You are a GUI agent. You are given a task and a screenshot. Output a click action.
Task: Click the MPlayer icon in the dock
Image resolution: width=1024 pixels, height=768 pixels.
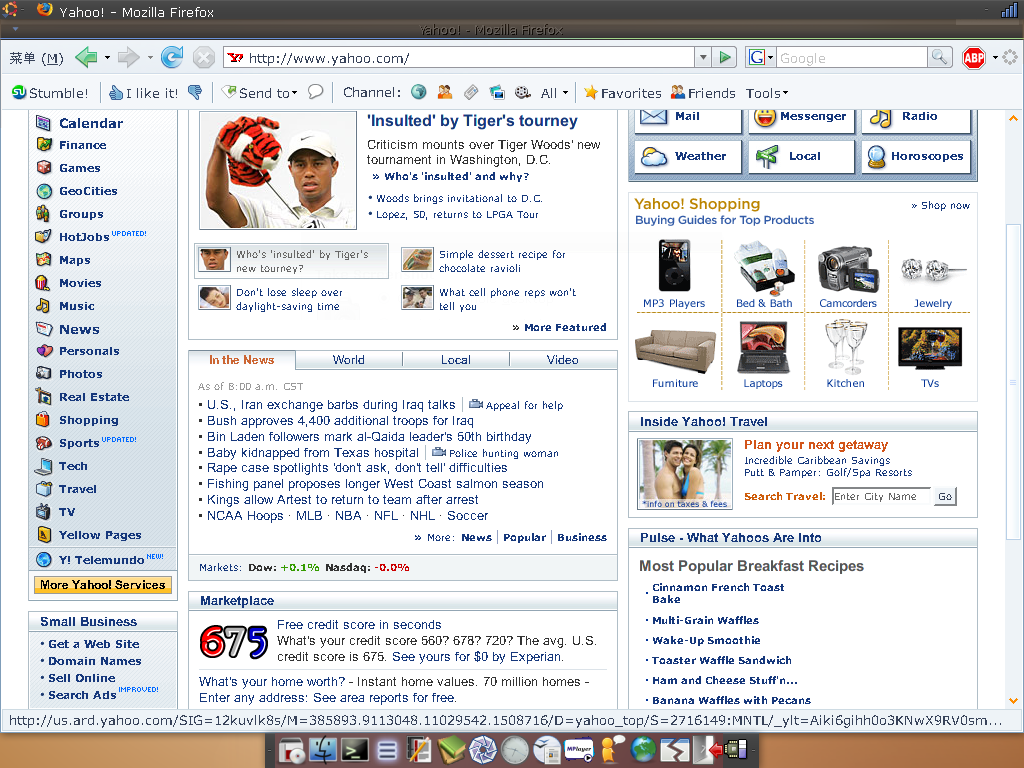pos(579,750)
